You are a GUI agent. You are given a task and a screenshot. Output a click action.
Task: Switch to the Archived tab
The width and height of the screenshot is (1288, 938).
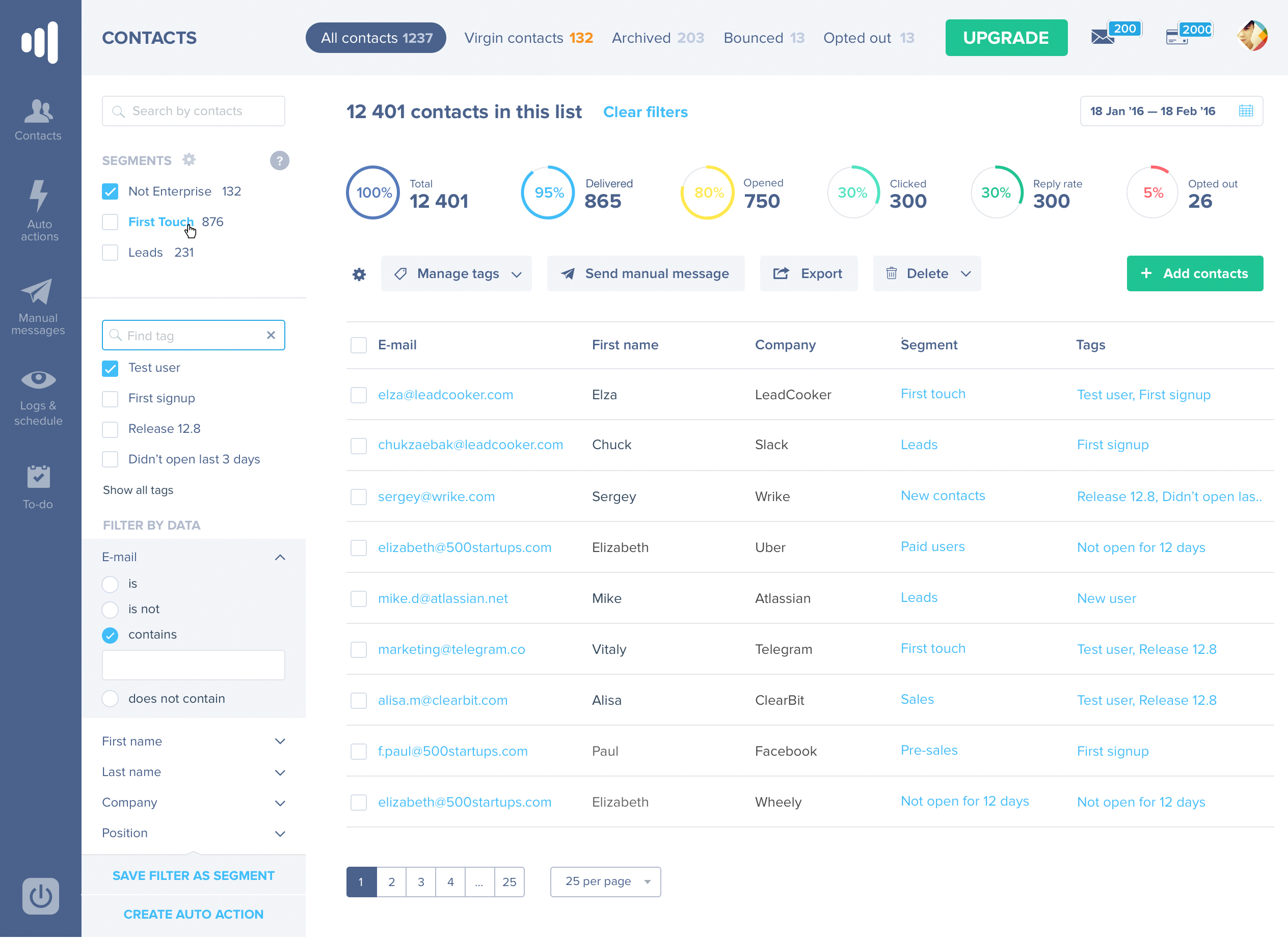click(x=657, y=38)
